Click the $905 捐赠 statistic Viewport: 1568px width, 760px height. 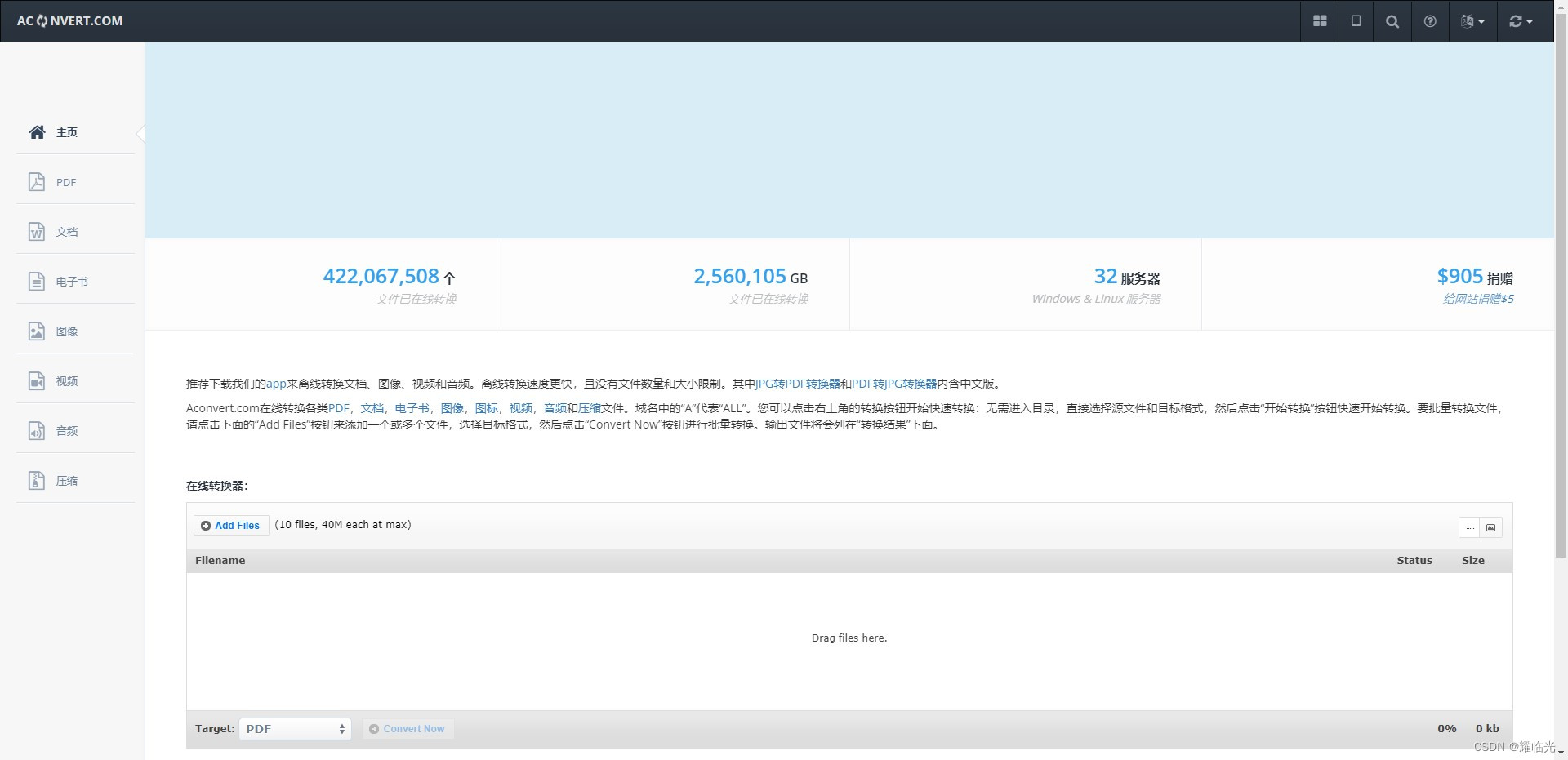tap(1476, 277)
